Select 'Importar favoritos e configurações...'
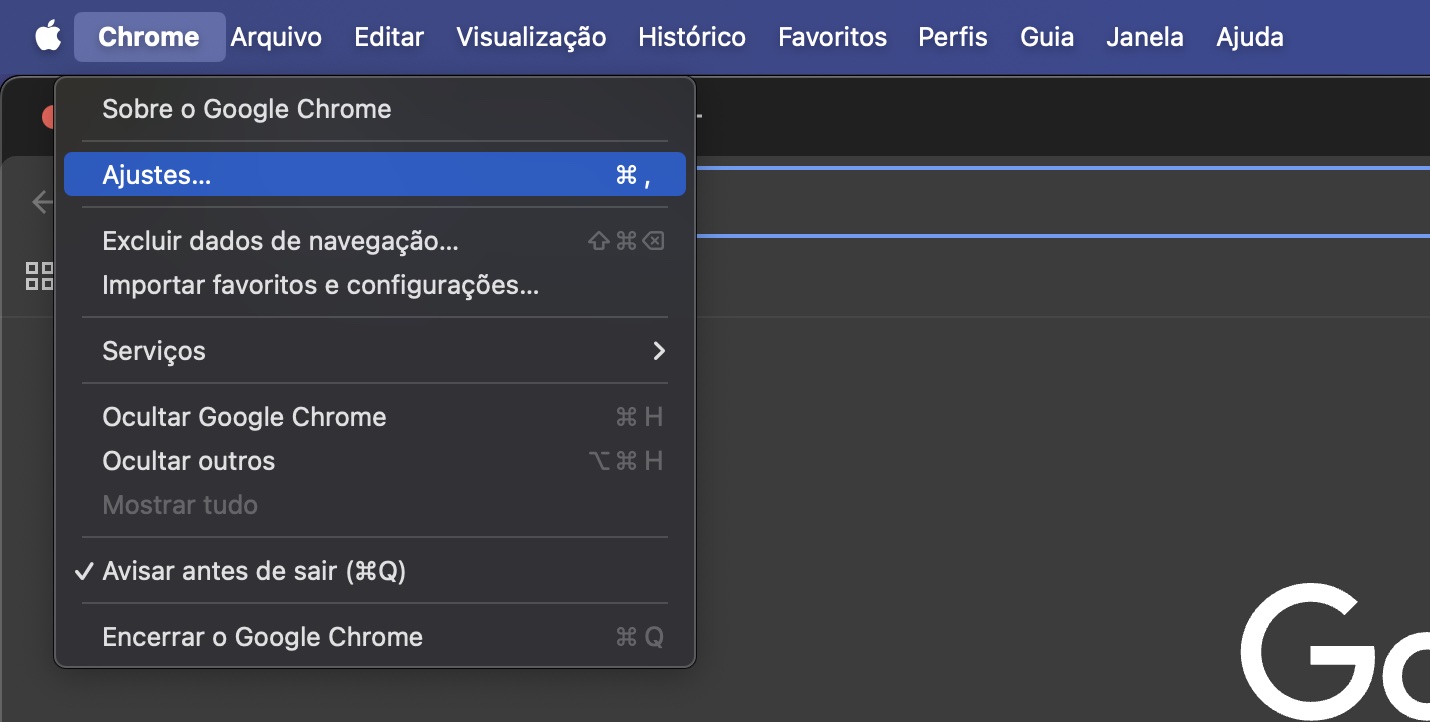1430x722 pixels. click(x=320, y=285)
